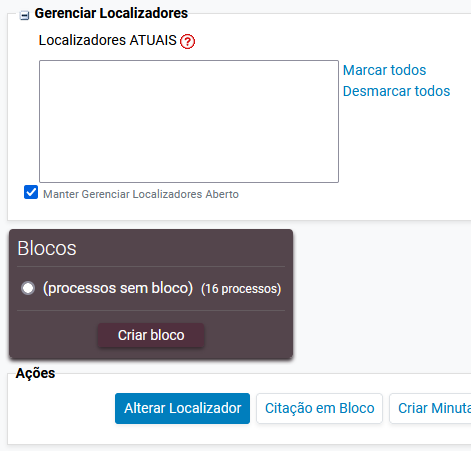Open the red question mark help icon
This screenshot has height=451, width=471.
[187, 42]
